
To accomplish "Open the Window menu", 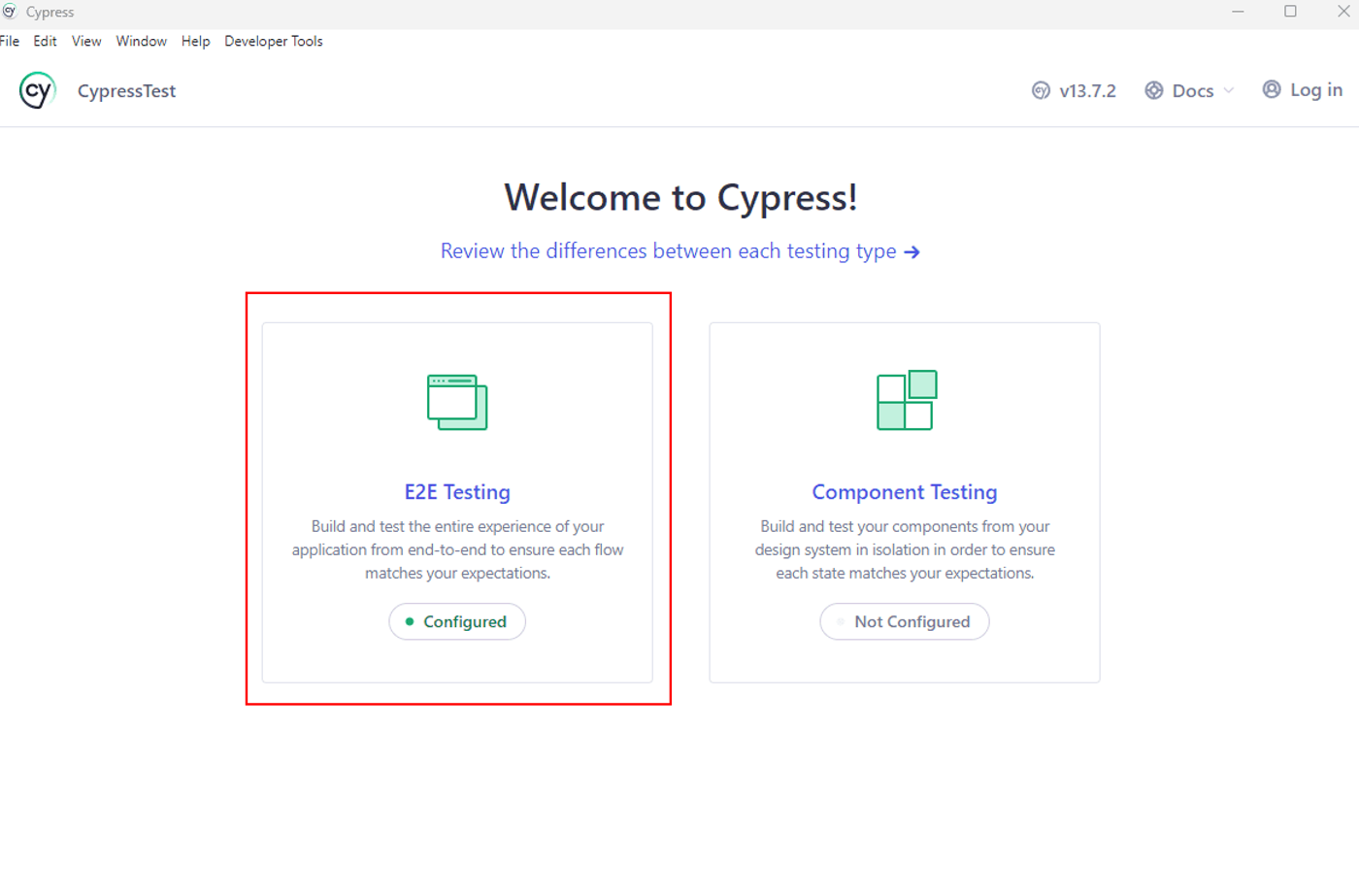I will pos(142,41).
